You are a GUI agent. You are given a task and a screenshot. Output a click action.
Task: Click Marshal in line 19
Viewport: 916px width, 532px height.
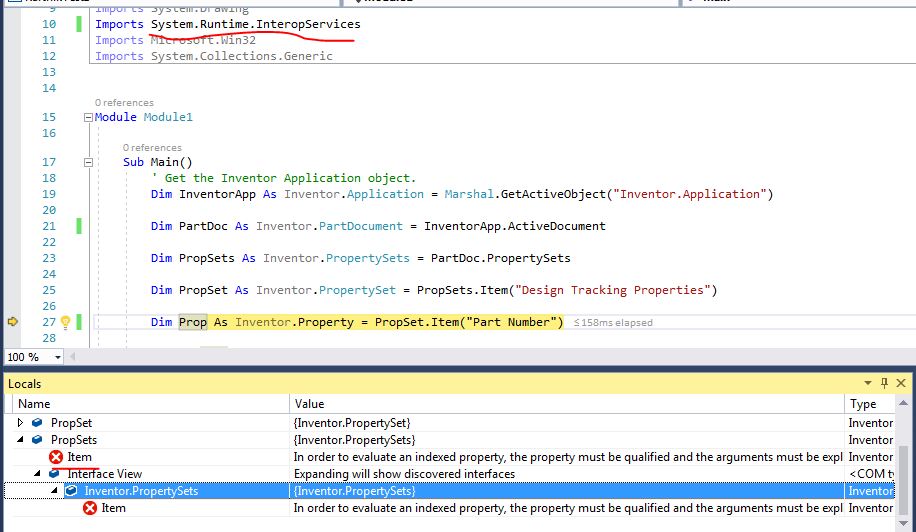coord(469,194)
